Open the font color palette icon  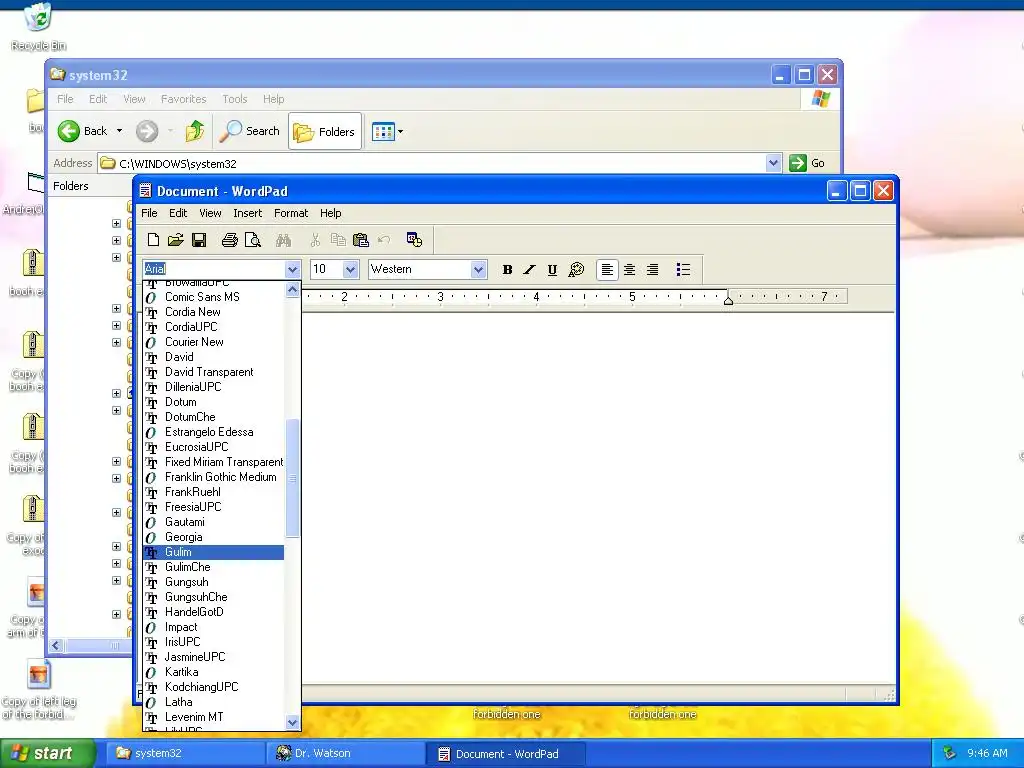pos(576,270)
